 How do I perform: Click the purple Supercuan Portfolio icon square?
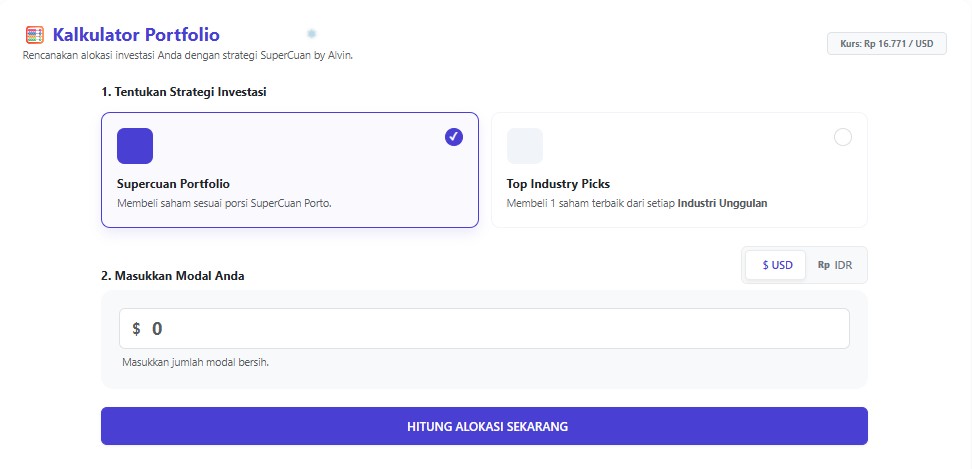tap(135, 146)
